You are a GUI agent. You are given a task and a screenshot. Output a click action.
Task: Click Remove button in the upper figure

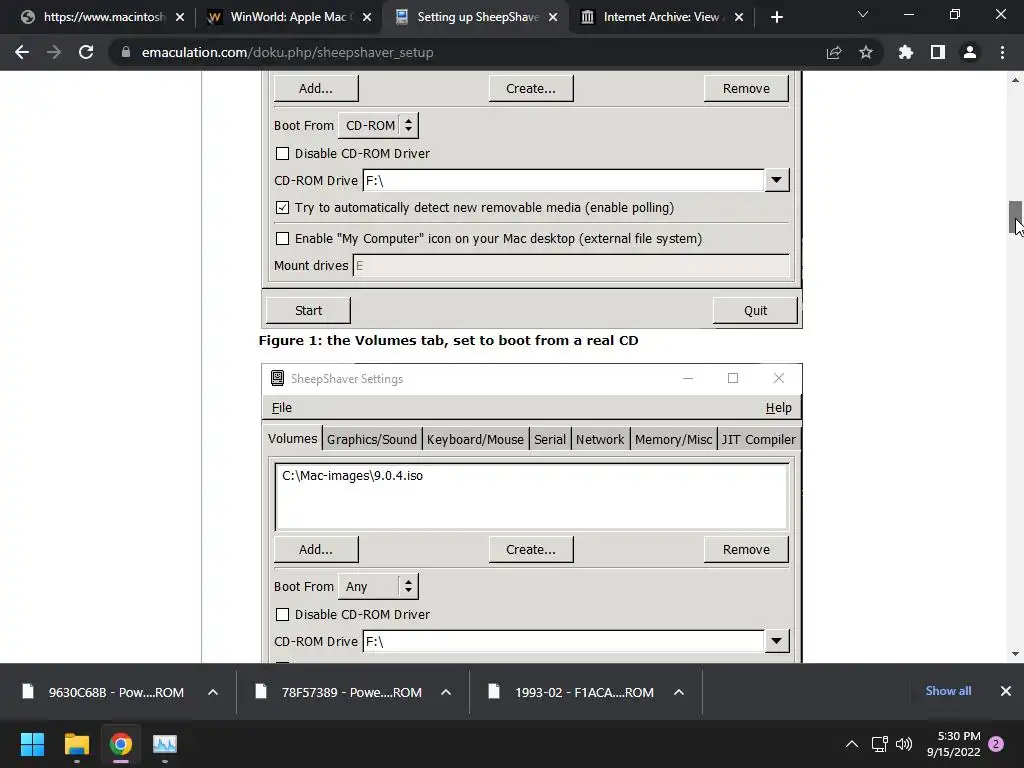point(746,88)
